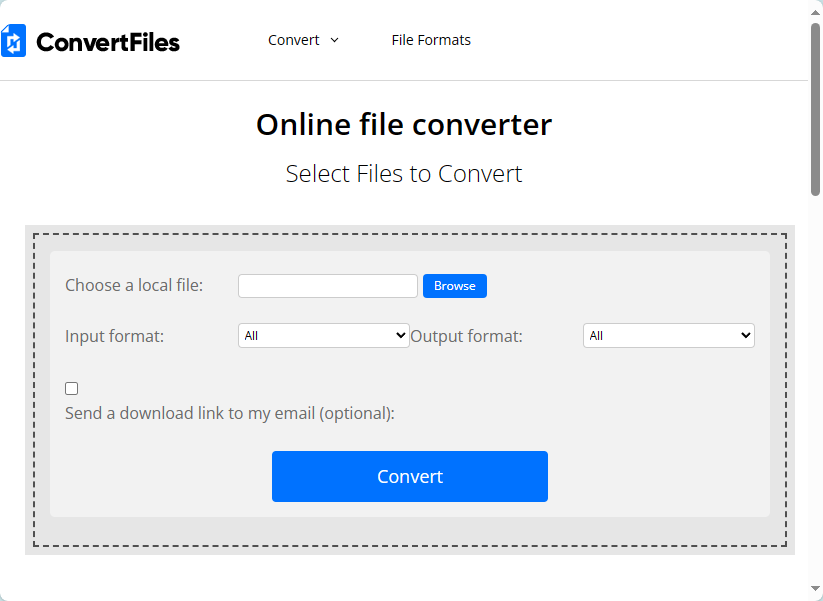Click the 'Choose a local file:' label

point(134,286)
